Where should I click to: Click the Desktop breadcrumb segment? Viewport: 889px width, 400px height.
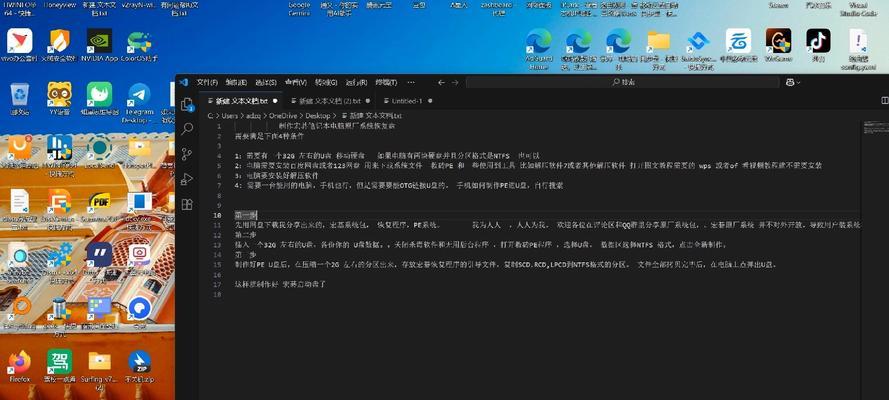pos(318,116)
